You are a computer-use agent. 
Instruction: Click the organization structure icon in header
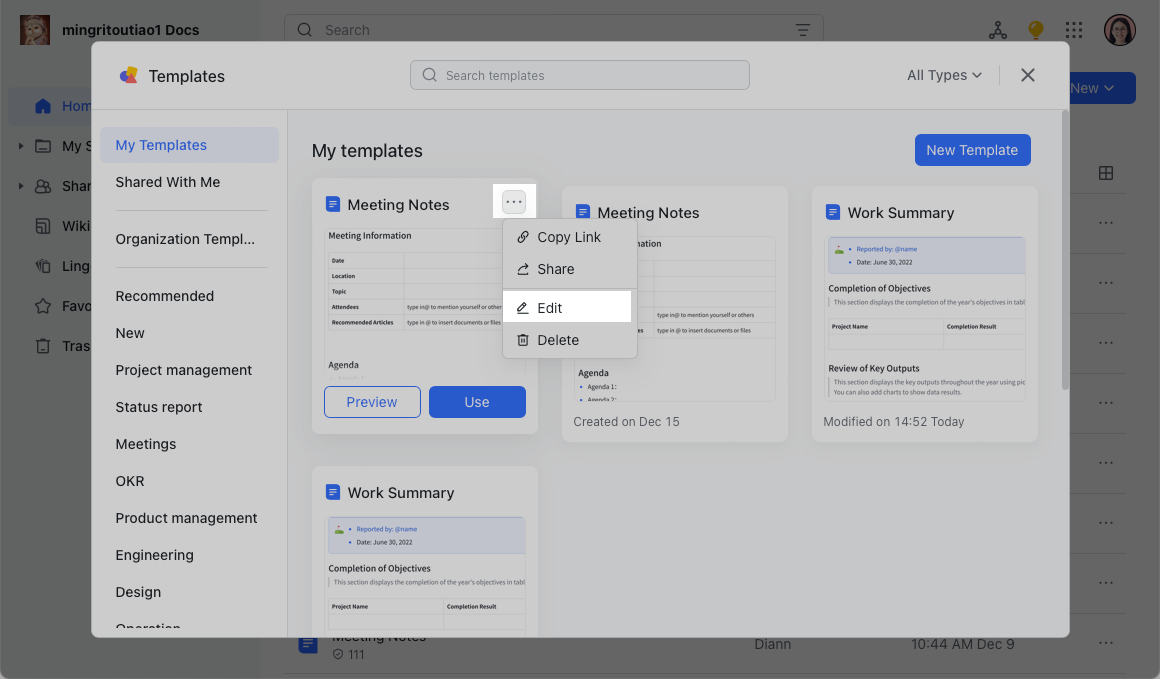[998, 30]
